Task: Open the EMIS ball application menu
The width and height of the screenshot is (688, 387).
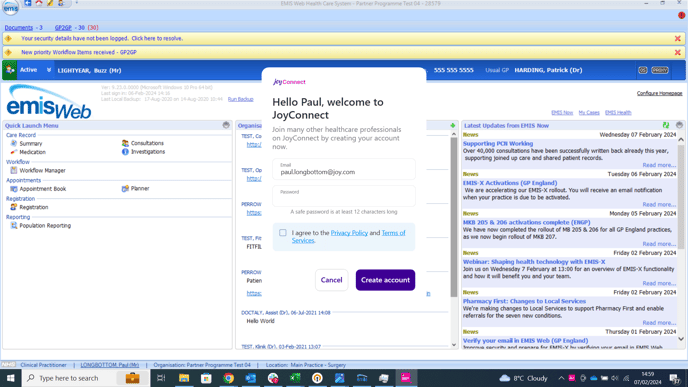Action: (x=11, y=7)
